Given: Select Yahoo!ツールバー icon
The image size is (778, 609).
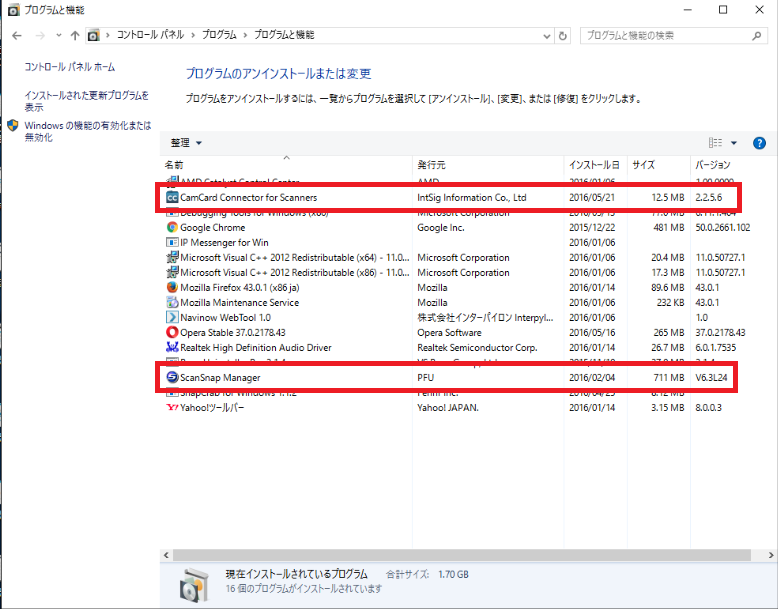Looking at the screenshot, I should click(172, 407).
